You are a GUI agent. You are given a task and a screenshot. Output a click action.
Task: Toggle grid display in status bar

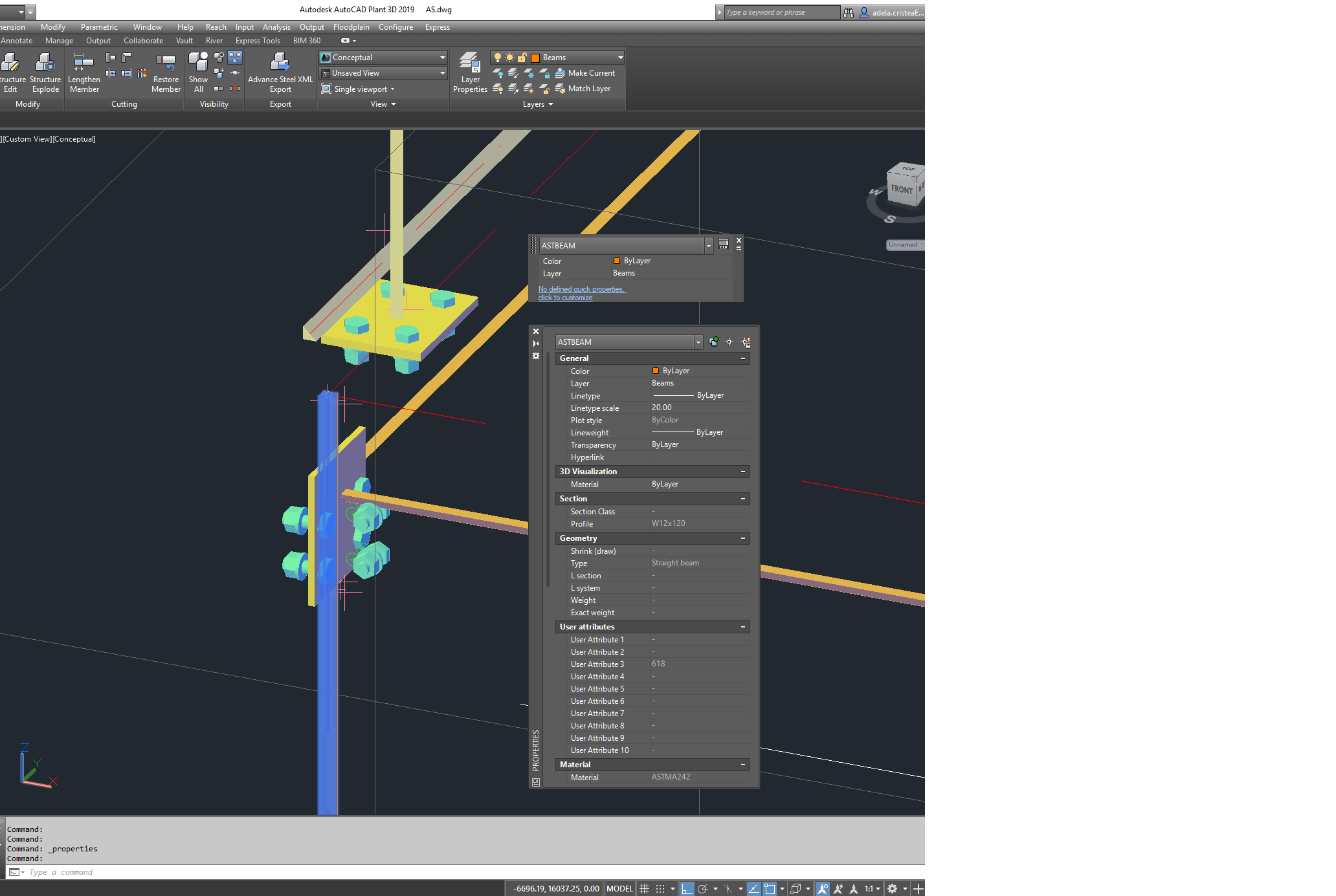pyautogui.click(x=644, y=889)
